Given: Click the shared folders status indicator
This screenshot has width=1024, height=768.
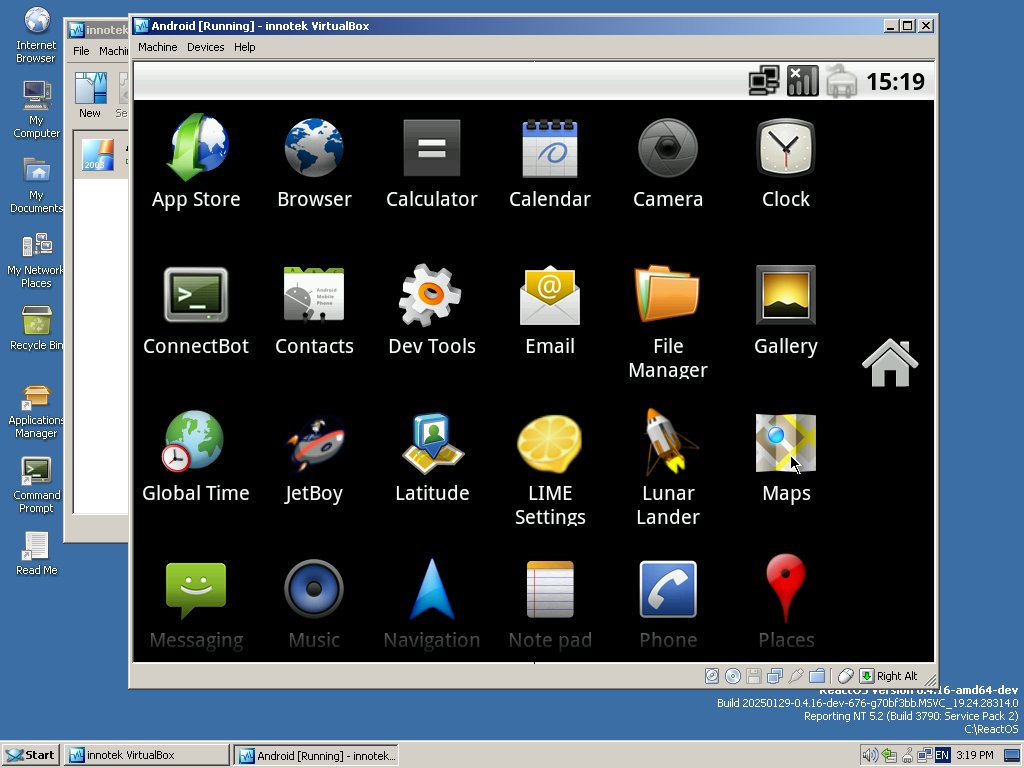Looking at the screenshot, I should tap(816, 676).
